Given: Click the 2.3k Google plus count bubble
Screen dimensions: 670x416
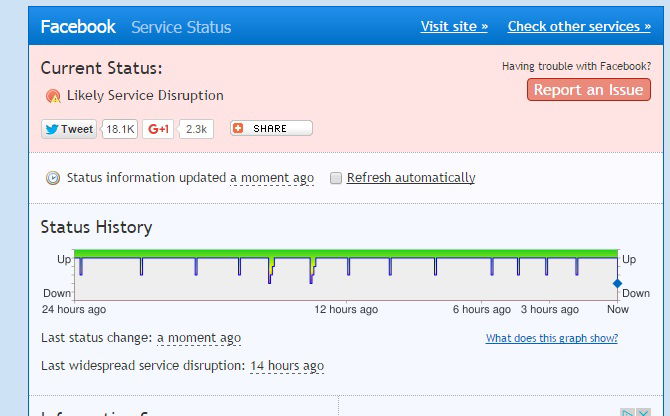Looking at the screenshot, I should tap(197, 129).
